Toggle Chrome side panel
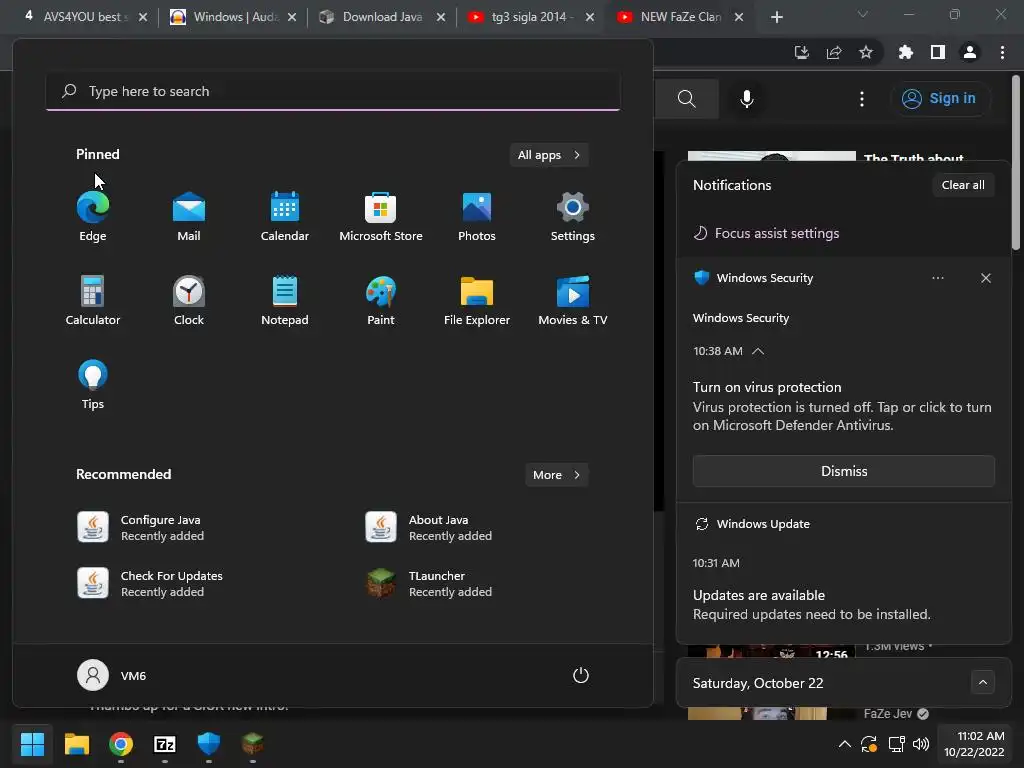Image resolution: width=1024 pixels, height=768 pixels. (937, 52)
